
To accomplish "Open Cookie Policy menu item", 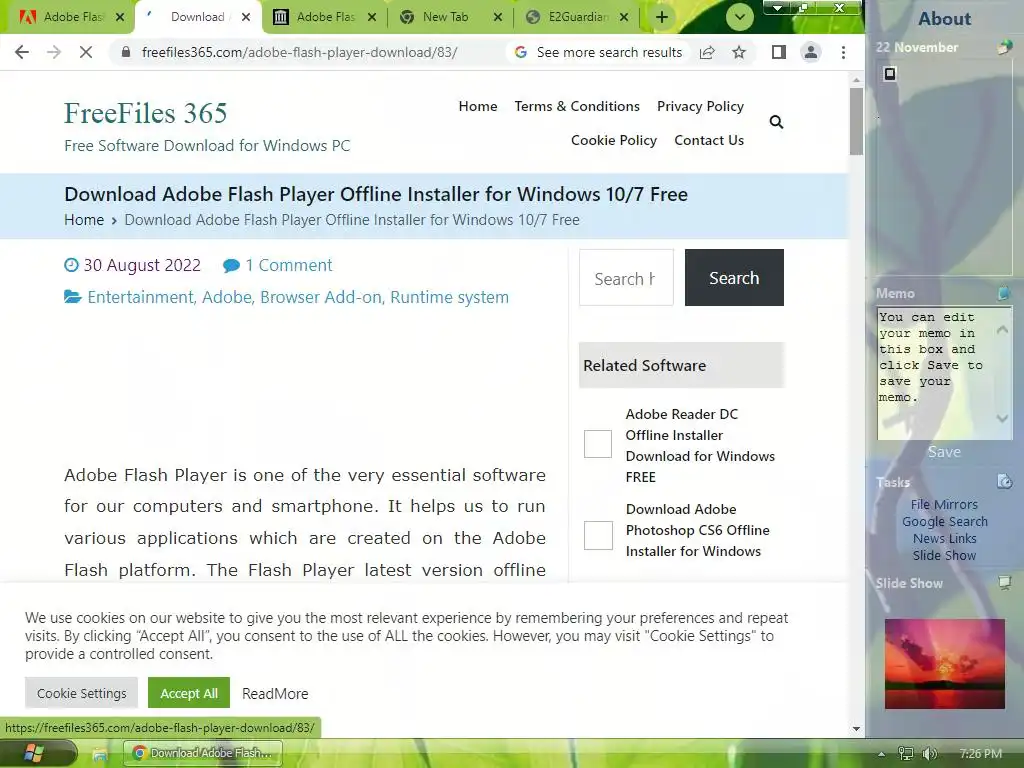I will click(613, 140).
